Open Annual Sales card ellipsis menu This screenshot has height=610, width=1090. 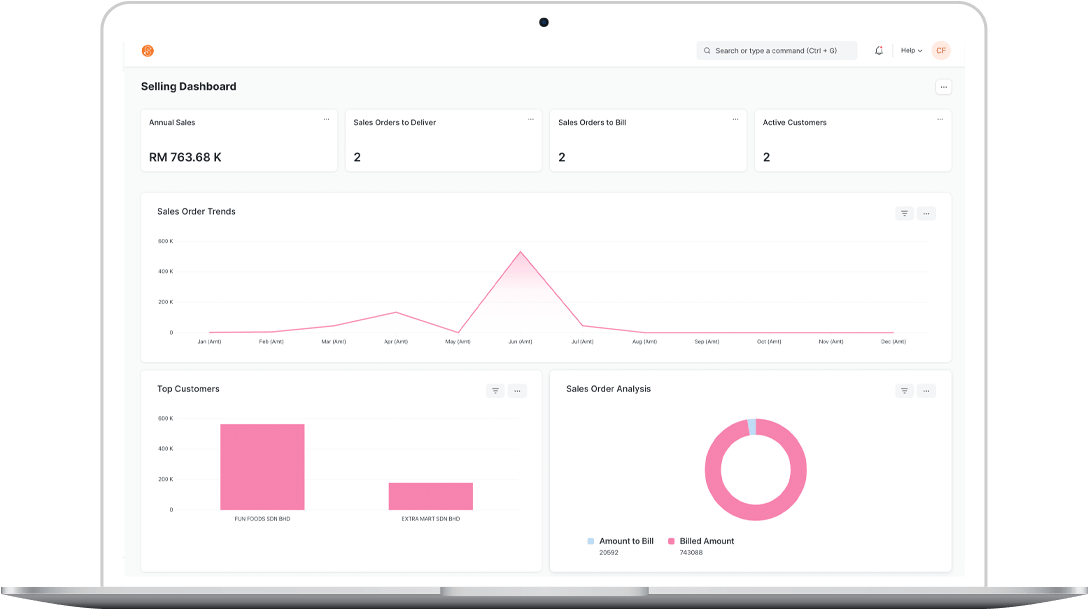point(326,119)
